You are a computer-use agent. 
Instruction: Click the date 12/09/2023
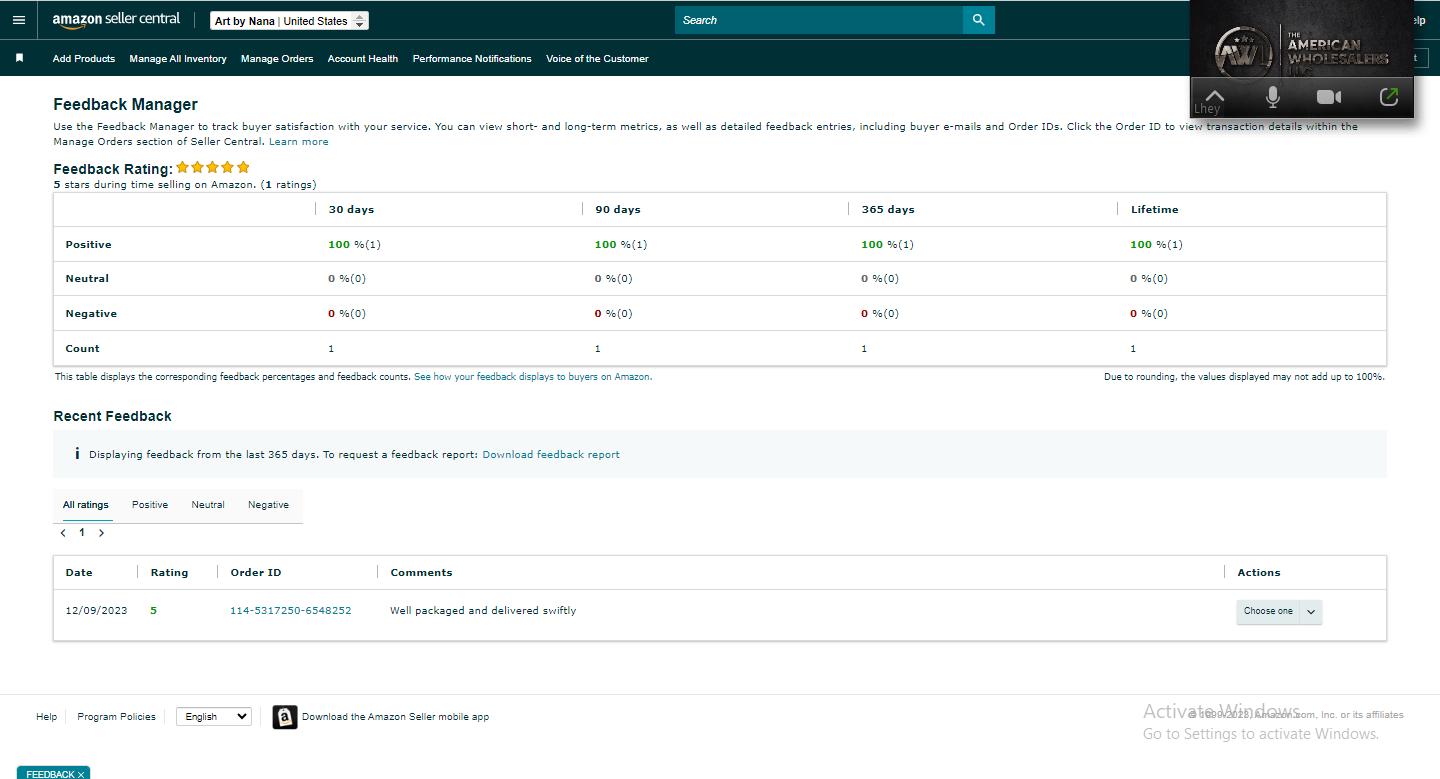[x=96, y=611]
